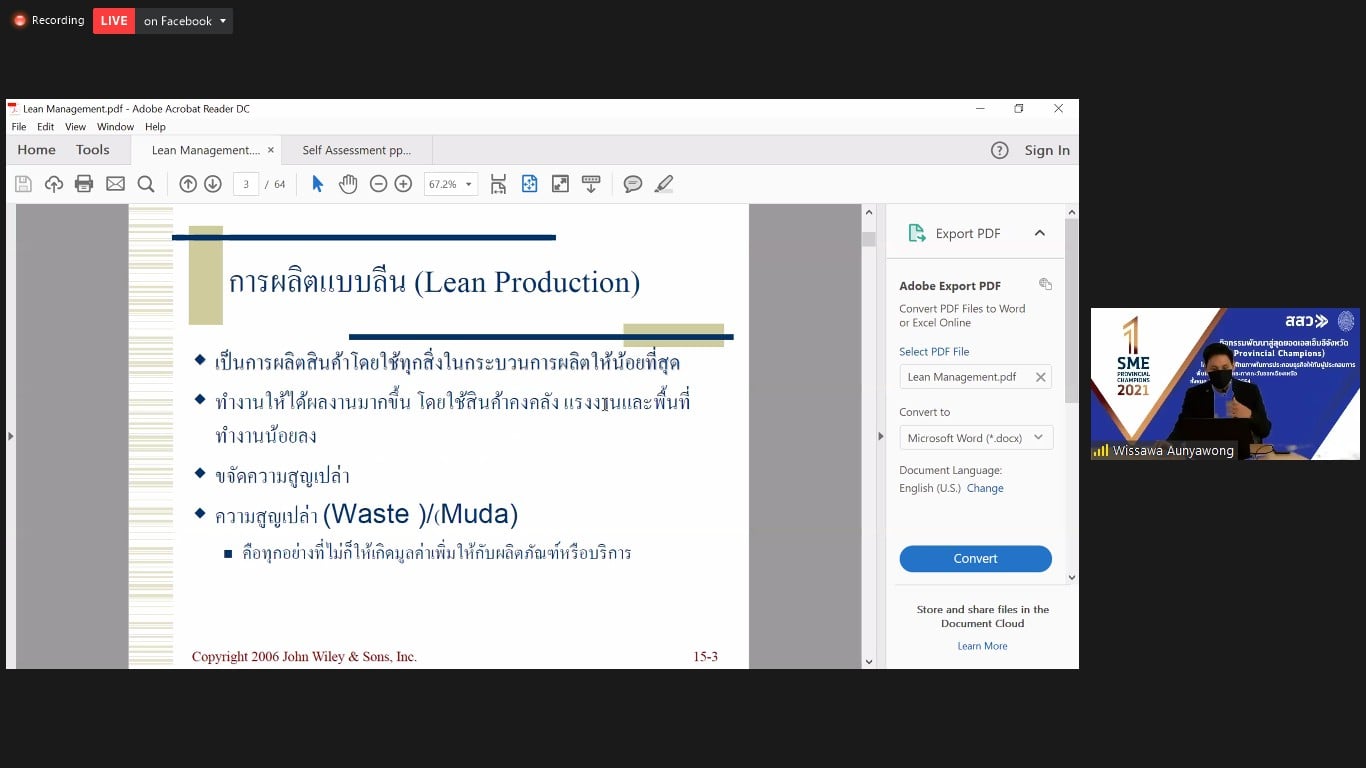
Task: Click the upload to cloud icon
Action: [x=54, y=184]
